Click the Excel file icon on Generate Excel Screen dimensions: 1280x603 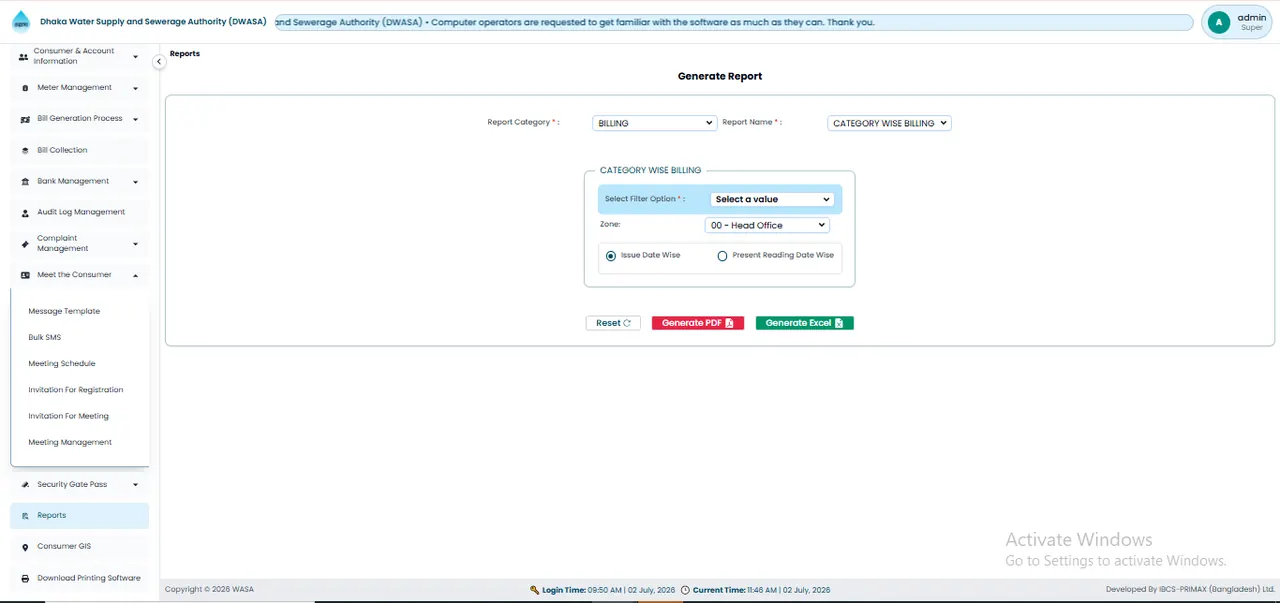click(x=839, y=323)
